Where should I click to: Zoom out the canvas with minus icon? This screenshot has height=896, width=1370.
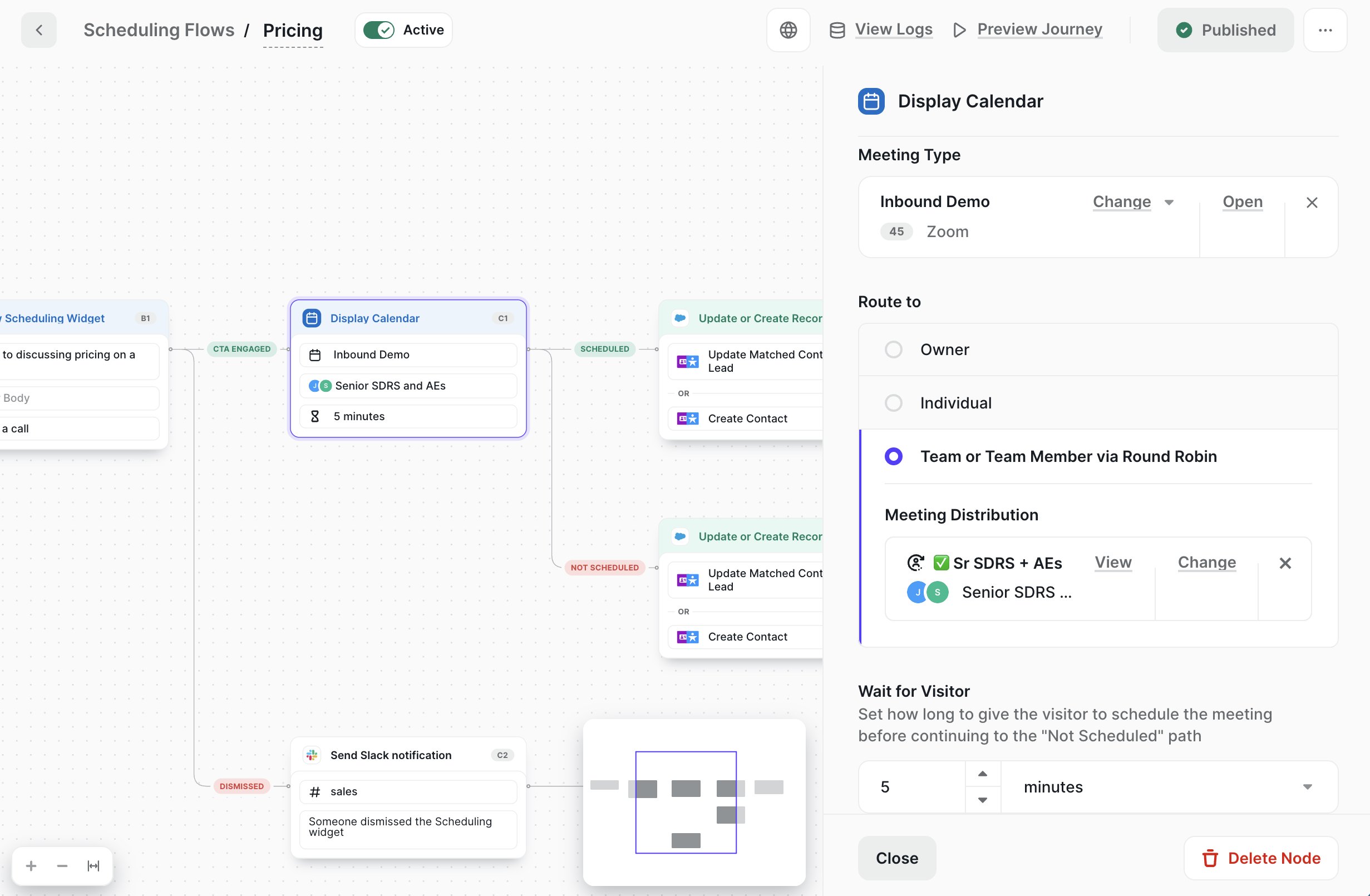62,866
